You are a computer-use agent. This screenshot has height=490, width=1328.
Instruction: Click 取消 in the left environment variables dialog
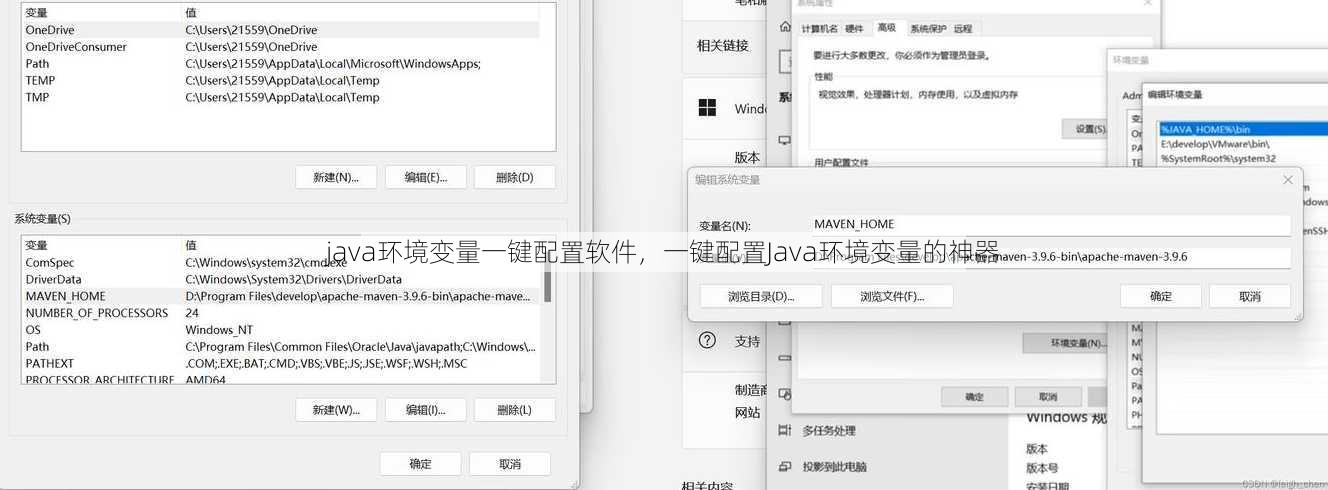(x=510, y=464)
